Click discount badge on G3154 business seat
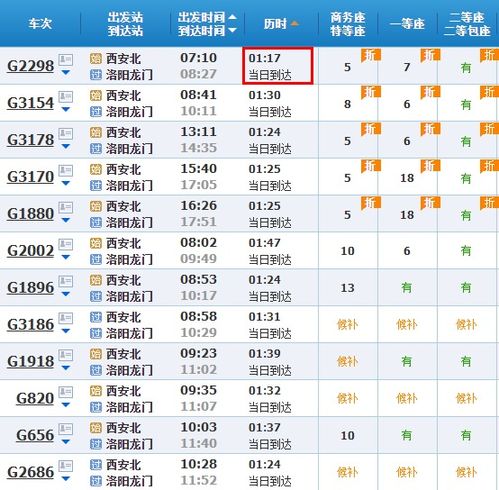The image size is (499, 490). pyautogui.click(x=371, y=92)
